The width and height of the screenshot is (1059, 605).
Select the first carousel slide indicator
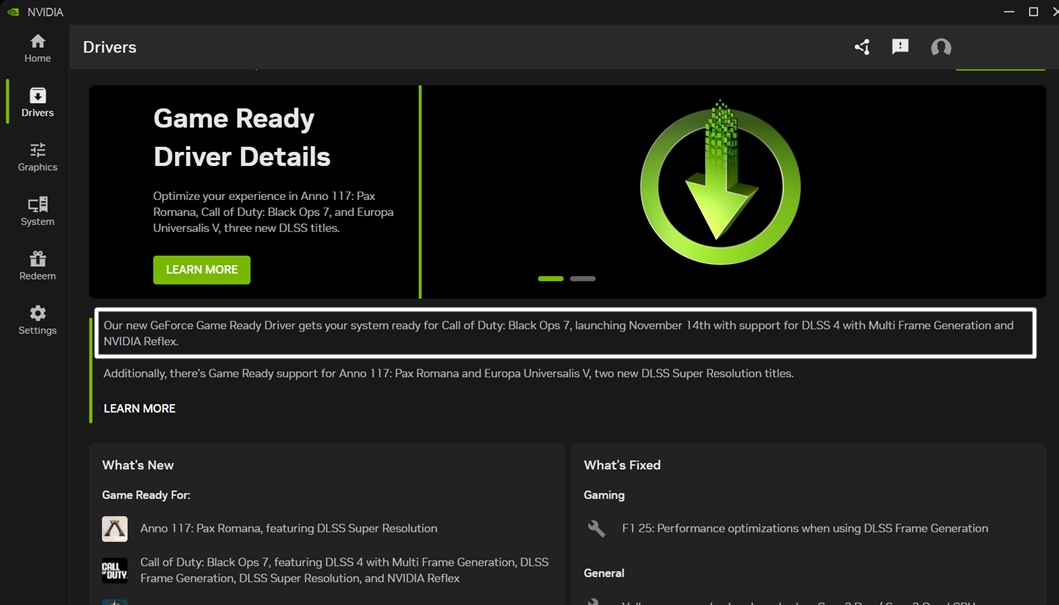(550, 278)
